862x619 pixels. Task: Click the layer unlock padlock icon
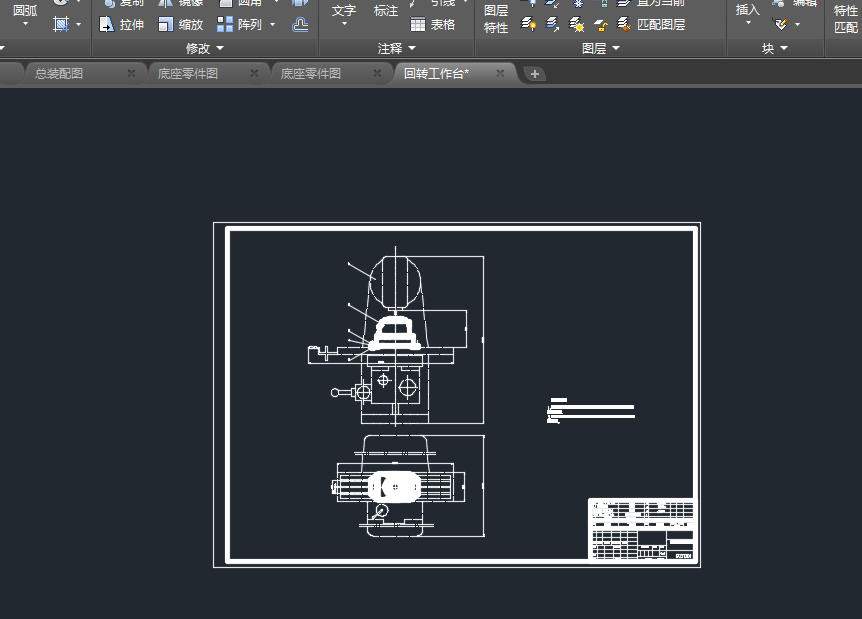click(x=601, y=25)
